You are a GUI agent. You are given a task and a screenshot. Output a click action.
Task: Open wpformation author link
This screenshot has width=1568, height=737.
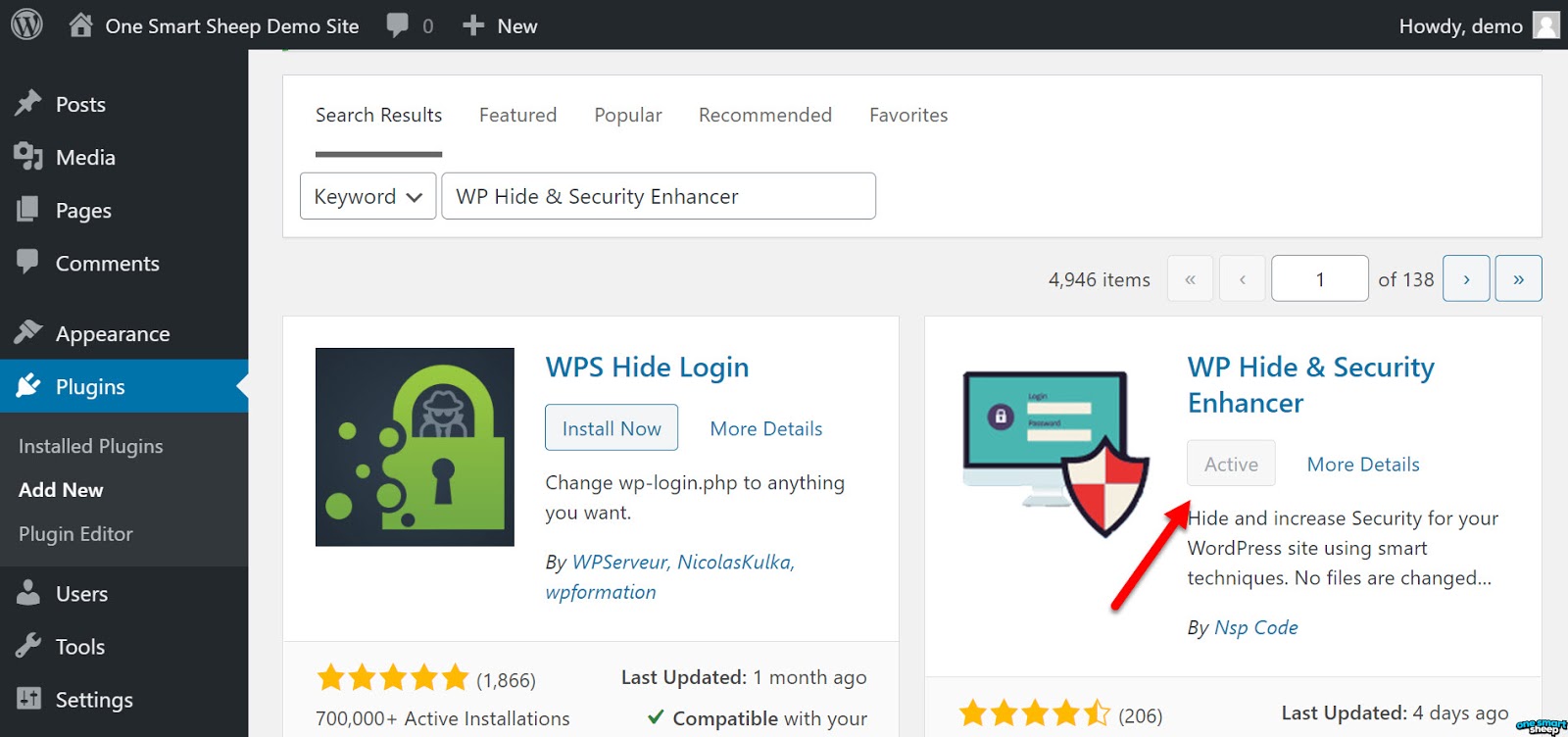(601, 592)
